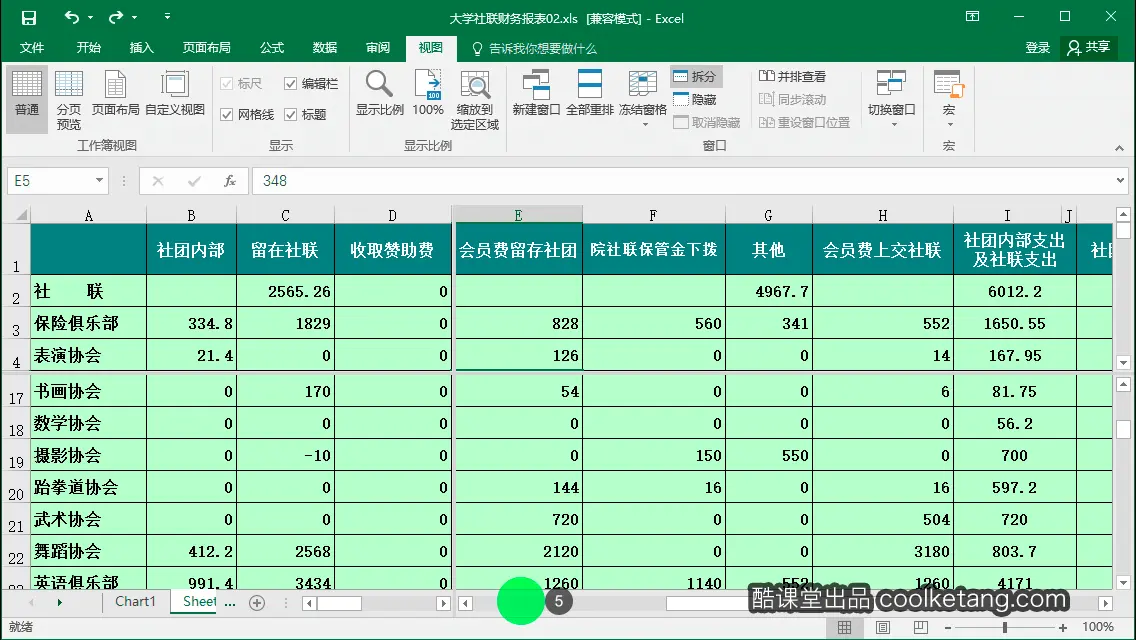
Task: Open the Home (开始) tab
Action: coord(88,48)
